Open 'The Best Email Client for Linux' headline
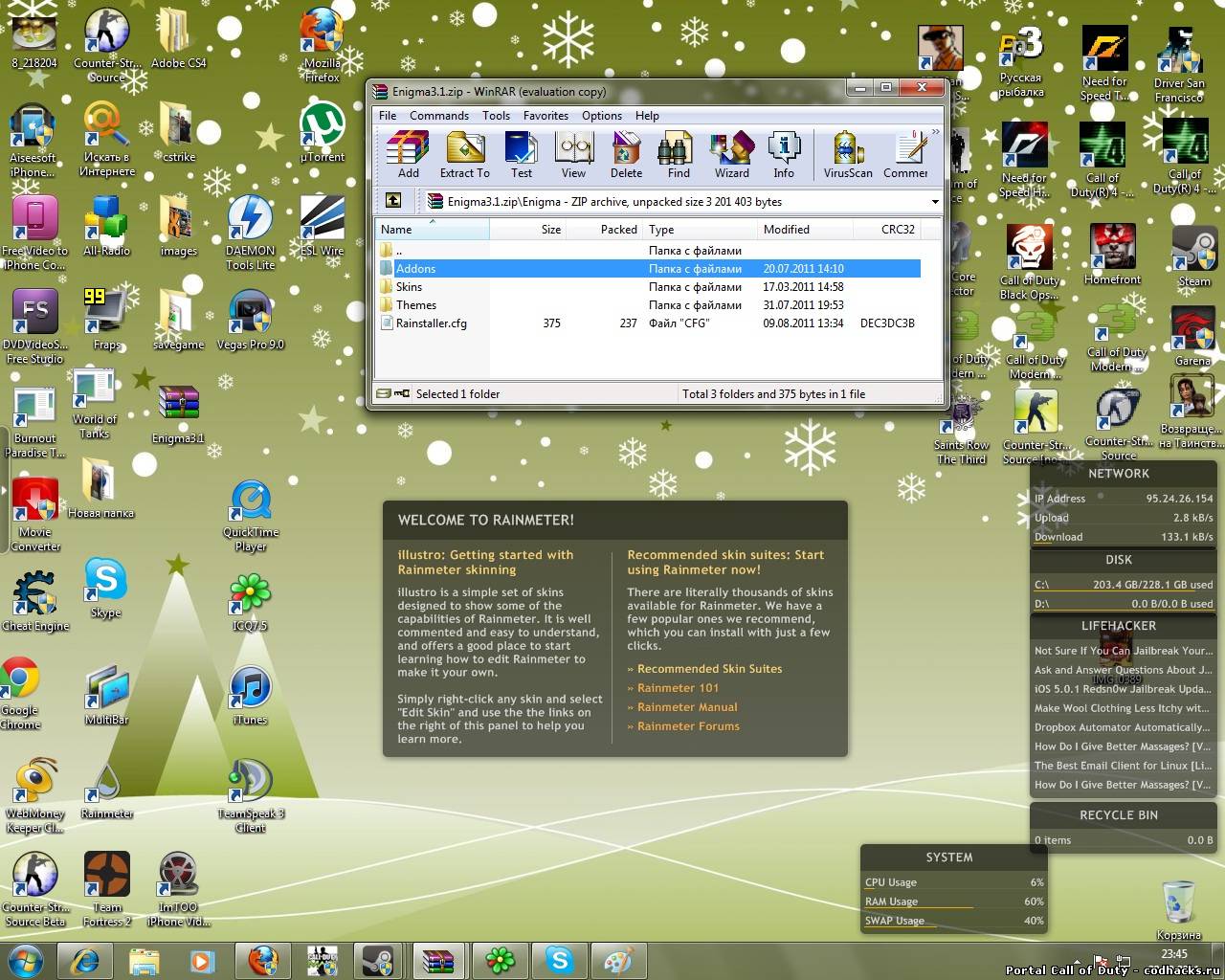This screenshot has width=1225, height=980. [1123, 766]
